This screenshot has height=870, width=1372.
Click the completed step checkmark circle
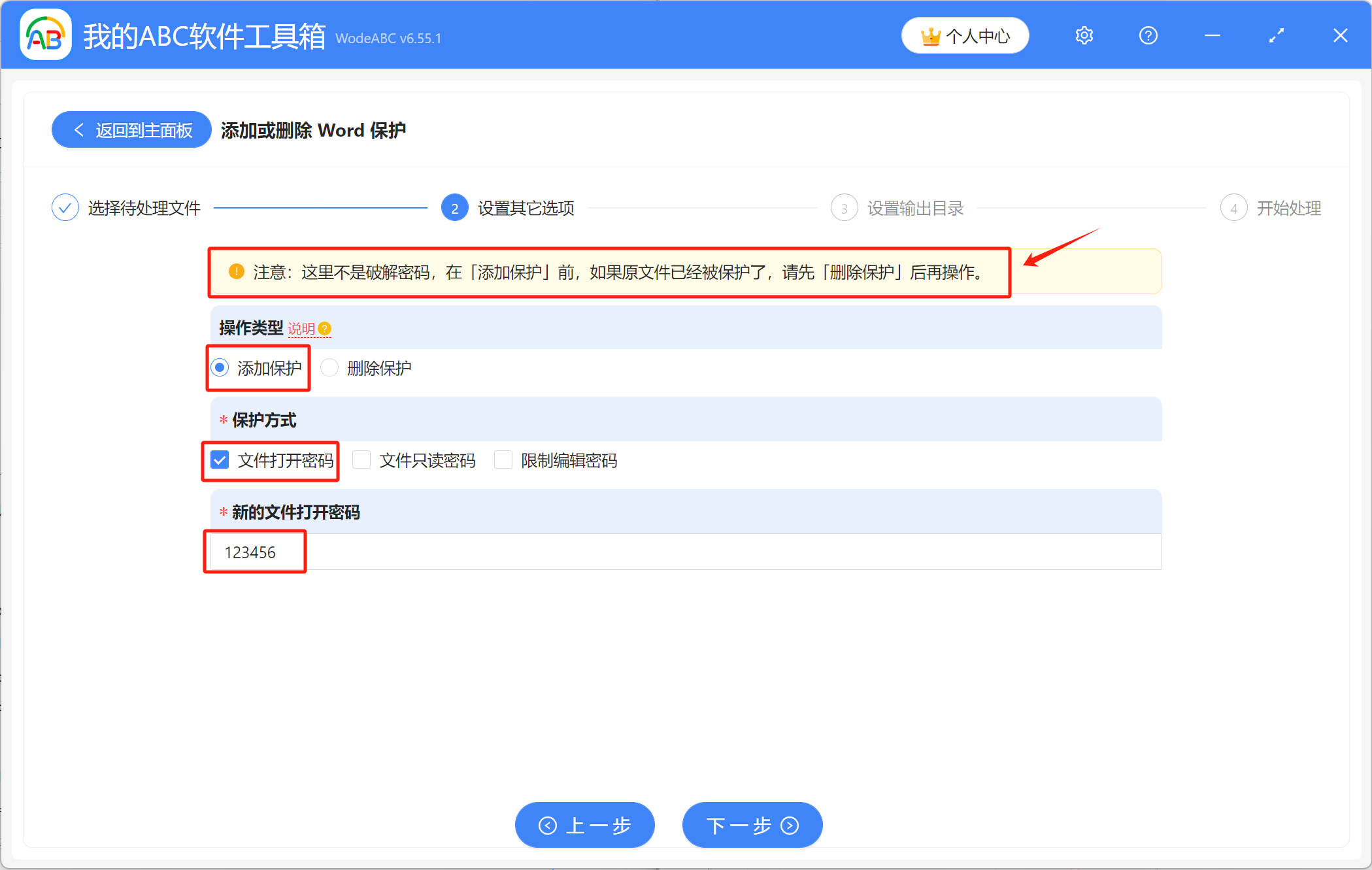pos(65,208)
